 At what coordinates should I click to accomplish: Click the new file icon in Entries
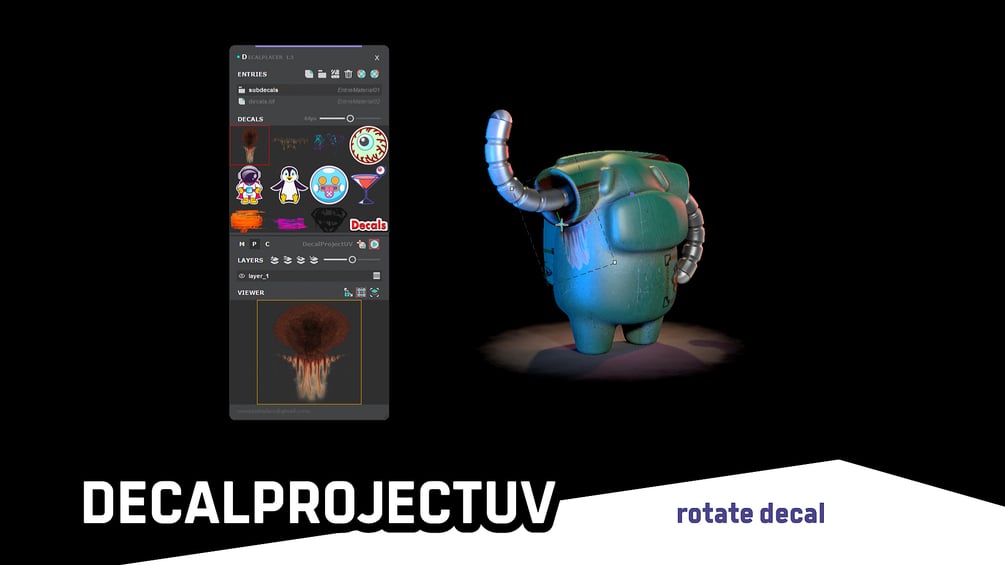tap(309, 74)
